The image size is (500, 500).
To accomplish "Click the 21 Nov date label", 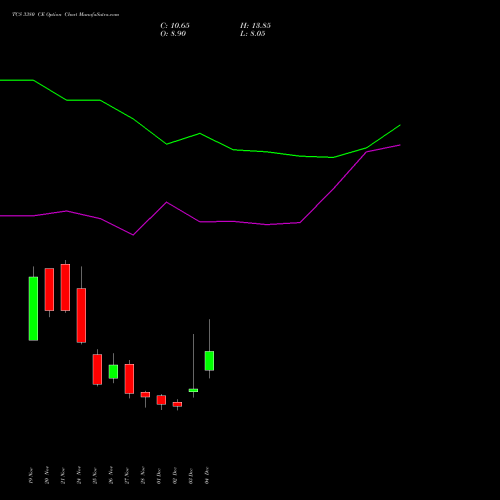I will coord(63,476).
